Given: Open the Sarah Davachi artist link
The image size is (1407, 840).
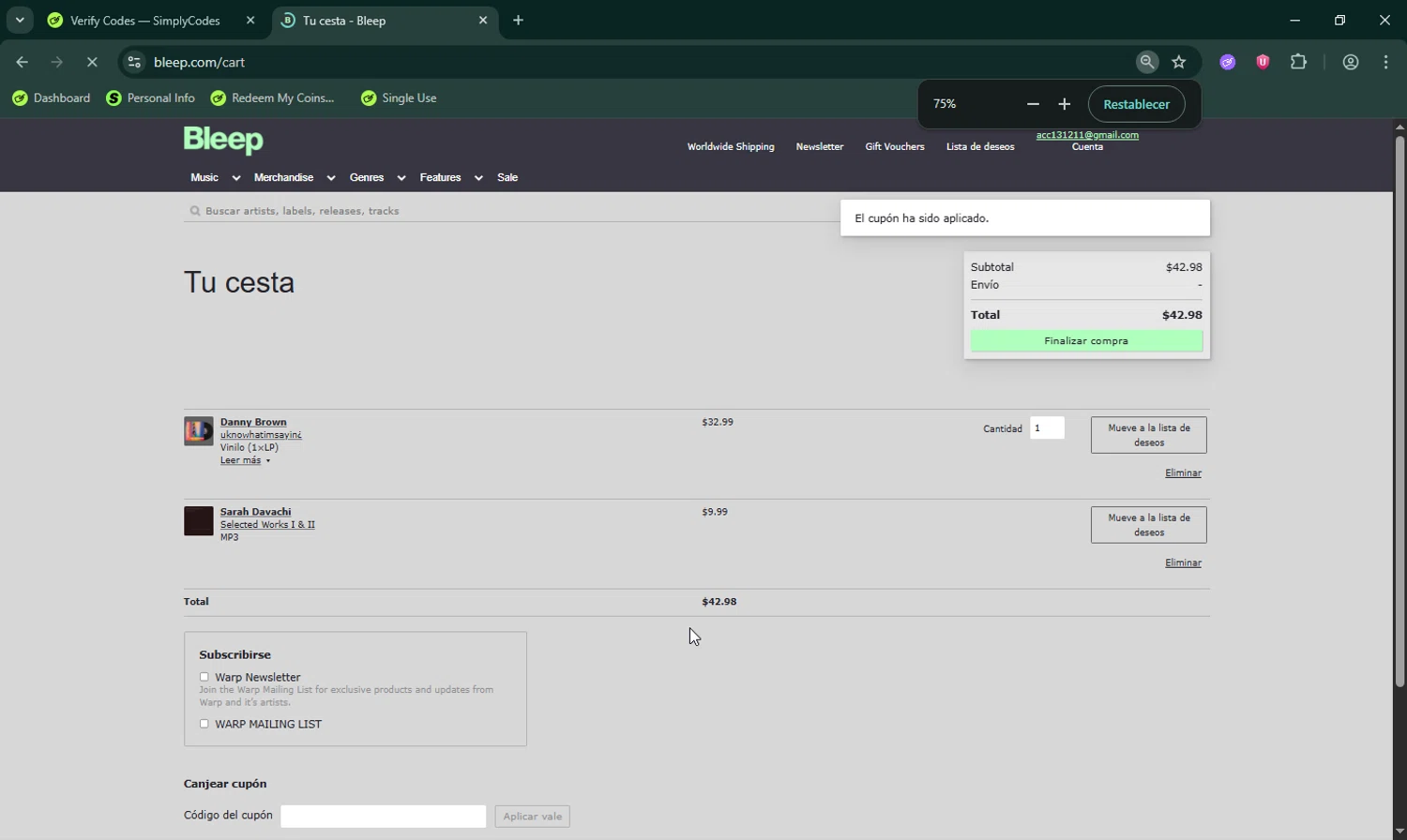Looking at the screenshot, I should click(x=255, y=512).
